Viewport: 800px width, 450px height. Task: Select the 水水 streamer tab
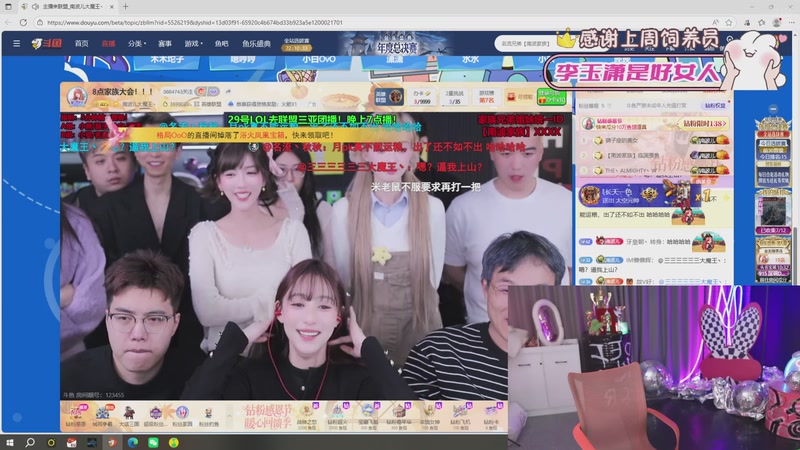470,60
